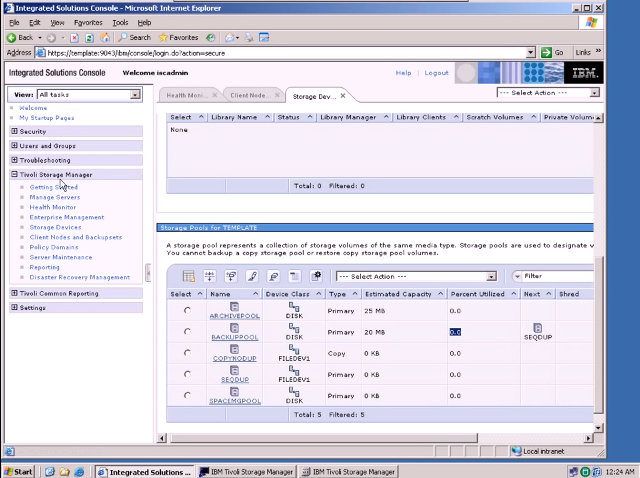Select the SPACEMGPOOL radio button
The image size is (640, 478).
click(187, 396)
